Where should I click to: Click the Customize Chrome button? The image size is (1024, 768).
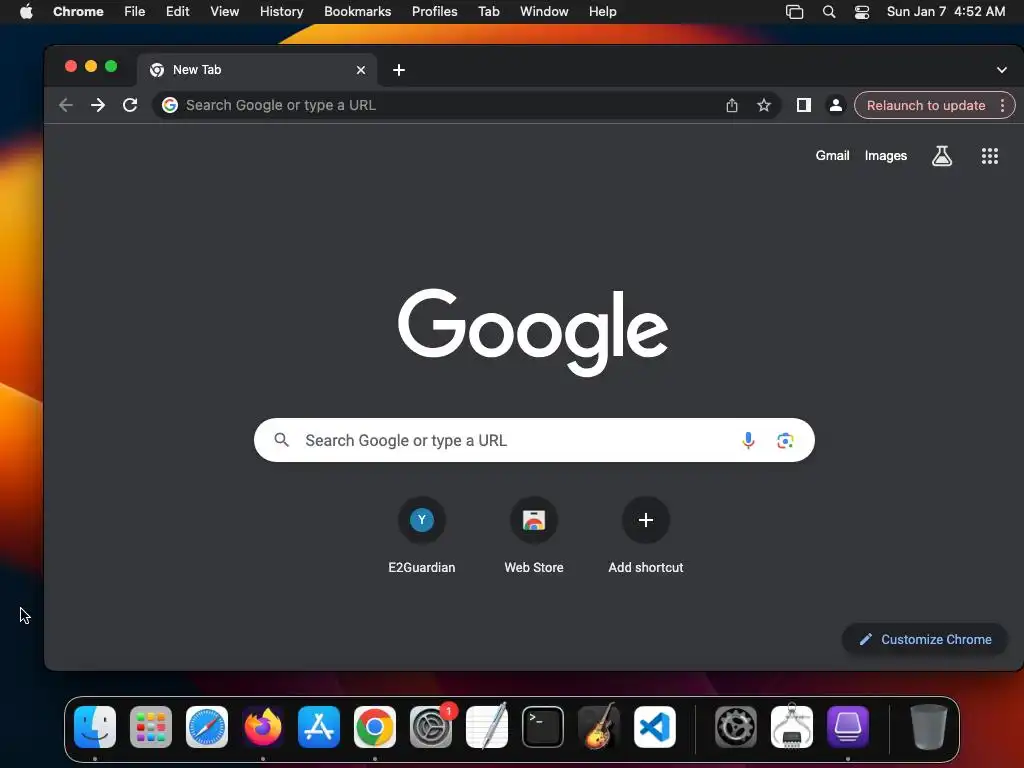click(x=925, y=639)
